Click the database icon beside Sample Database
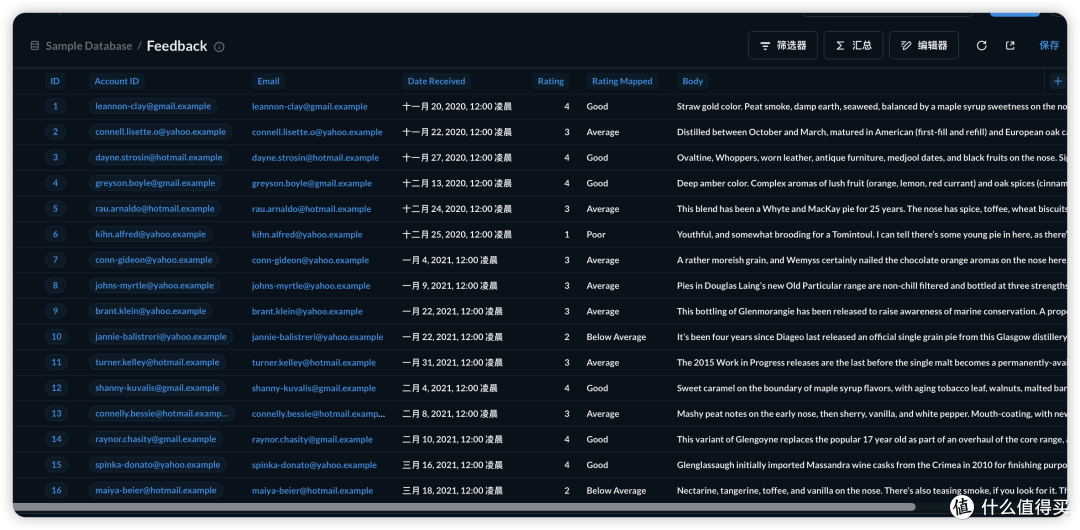 [x=34, y=46]
